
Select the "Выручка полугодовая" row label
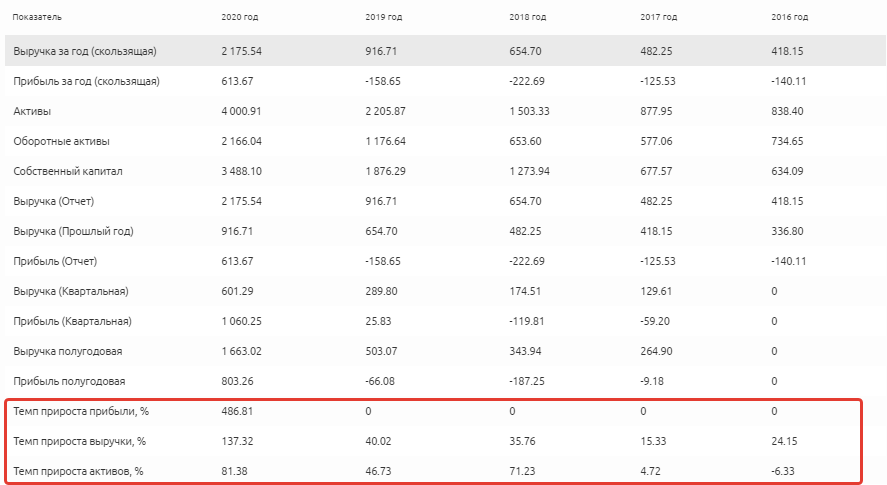tap(70, 351)
